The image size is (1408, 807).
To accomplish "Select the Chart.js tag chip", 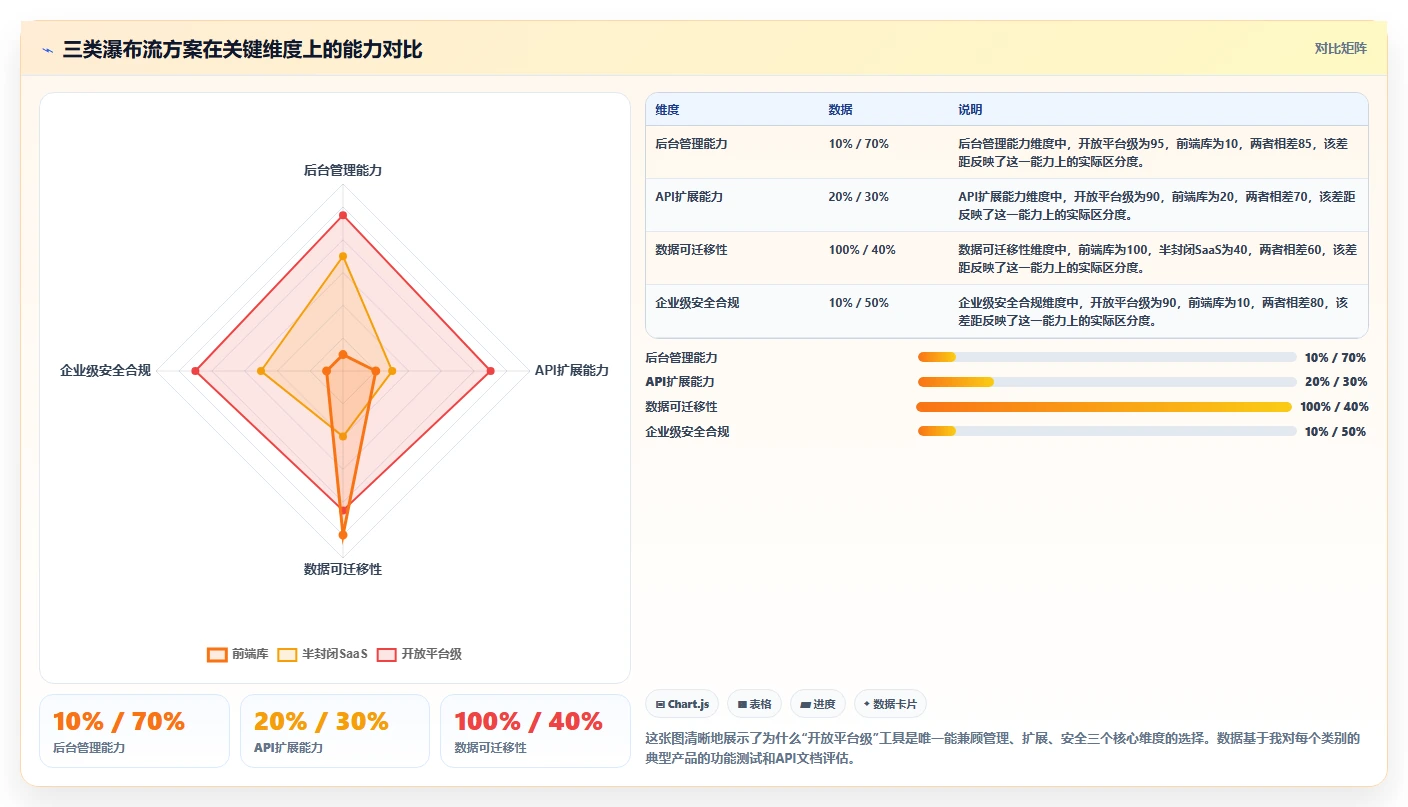I will point(682,704).
